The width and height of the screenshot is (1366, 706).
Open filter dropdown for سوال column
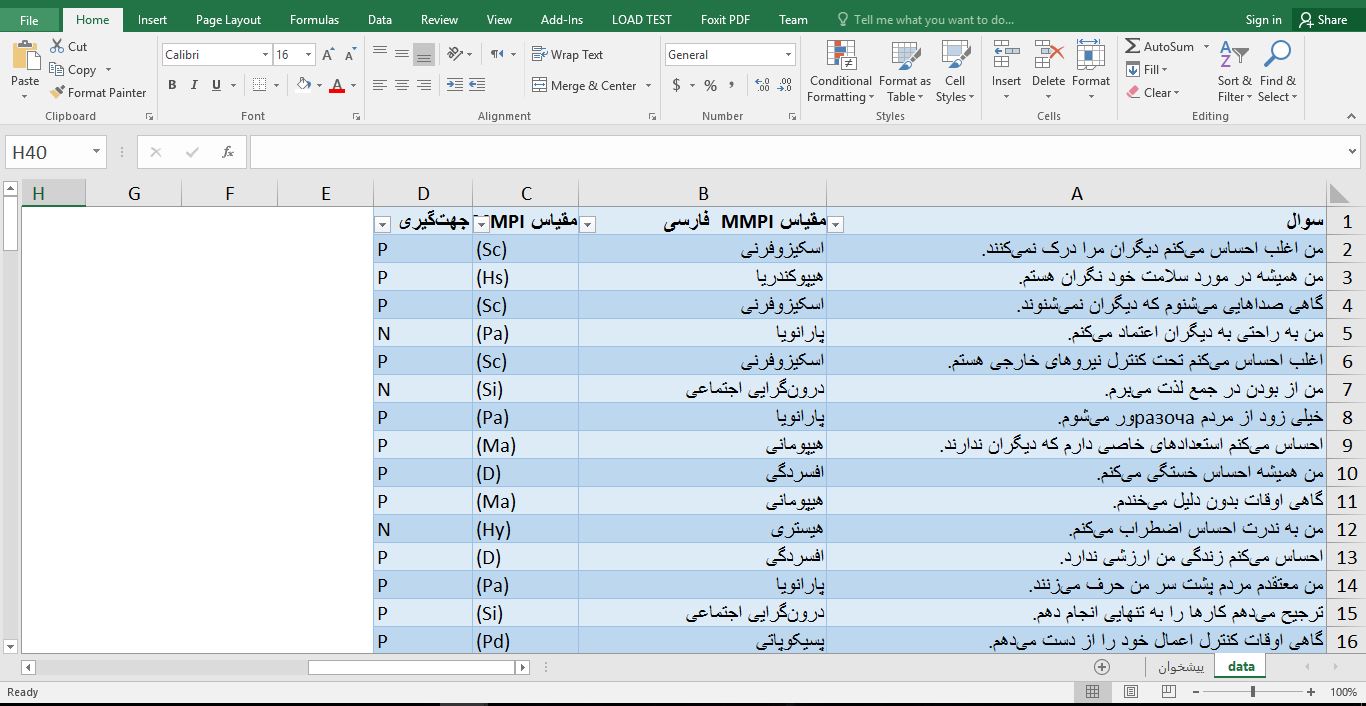tap(836, 224)
